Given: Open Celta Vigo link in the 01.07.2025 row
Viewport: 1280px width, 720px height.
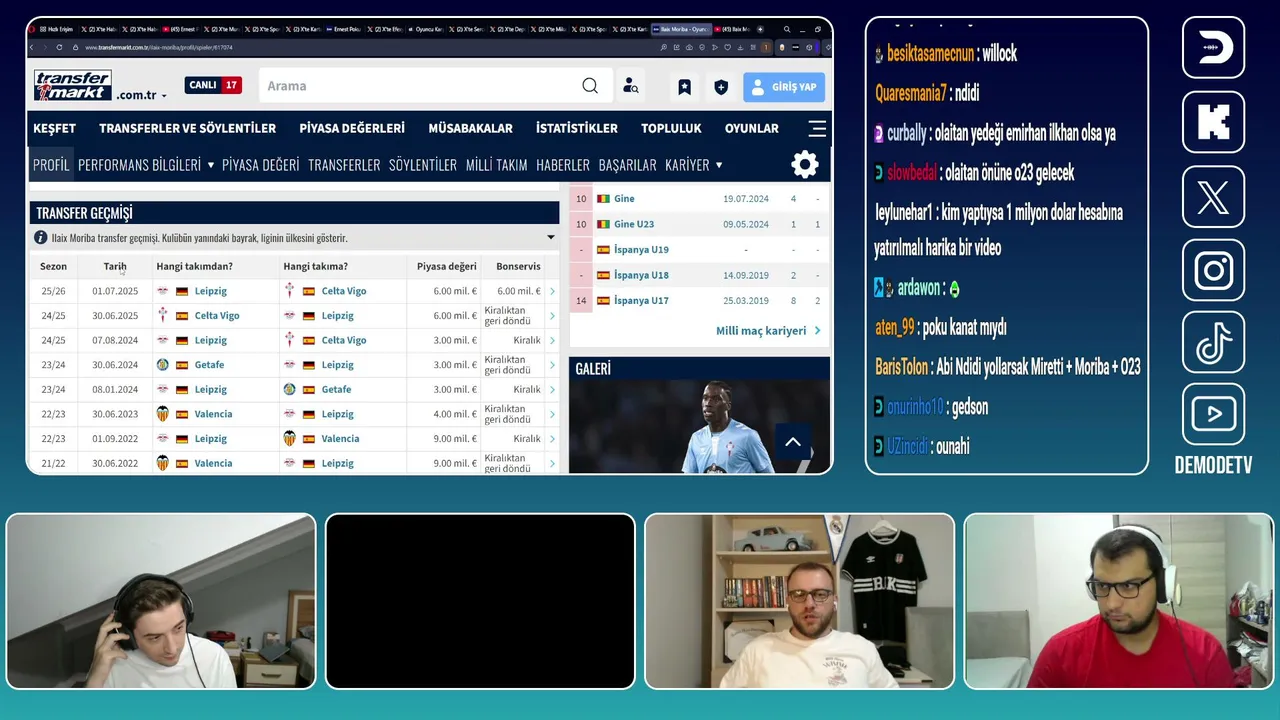Looking at the screenshot, I should click(x=344, y=291).
